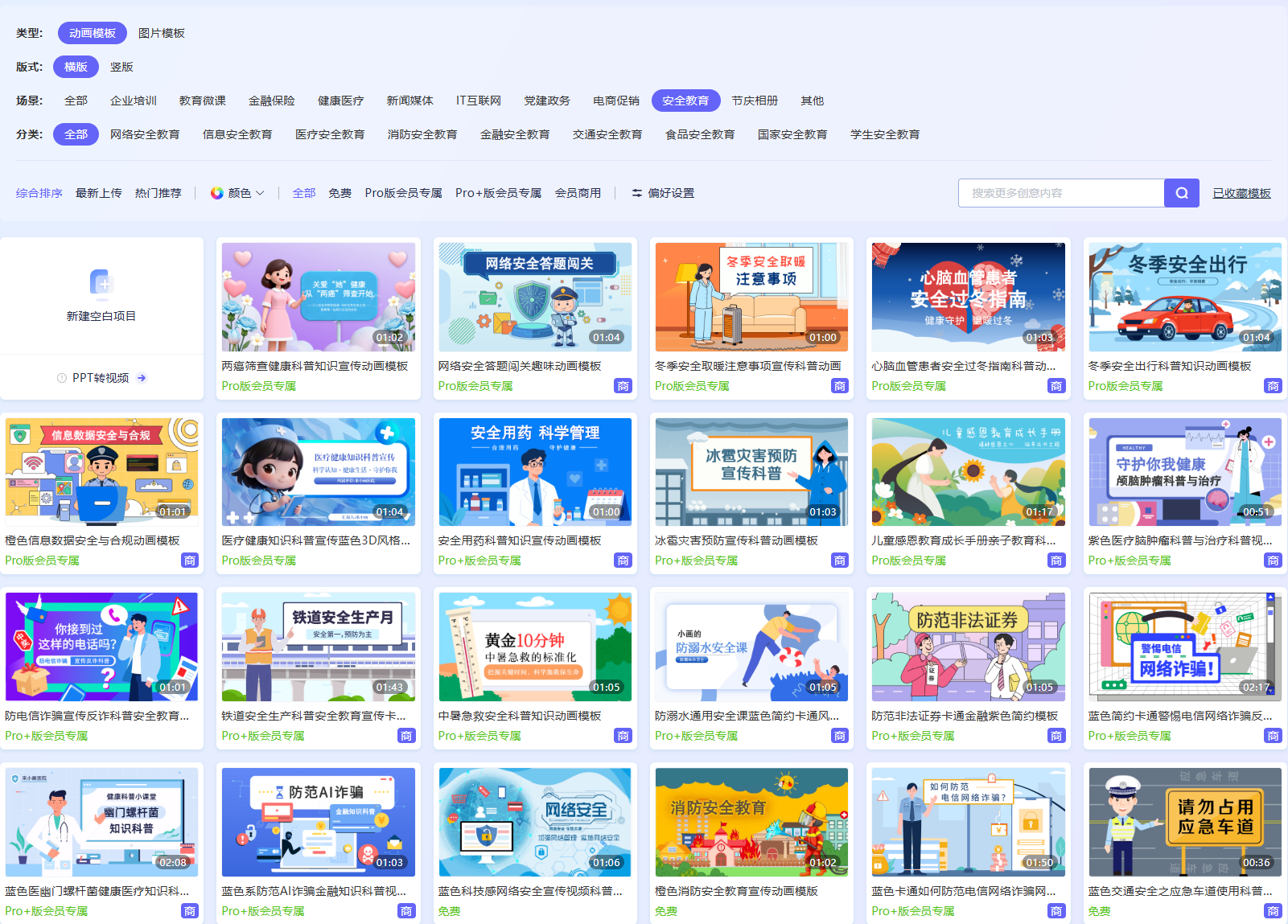Switch layout to 竖版
Image resolution: width=1288 pixels, height=924 pixels.
point(121,67)
